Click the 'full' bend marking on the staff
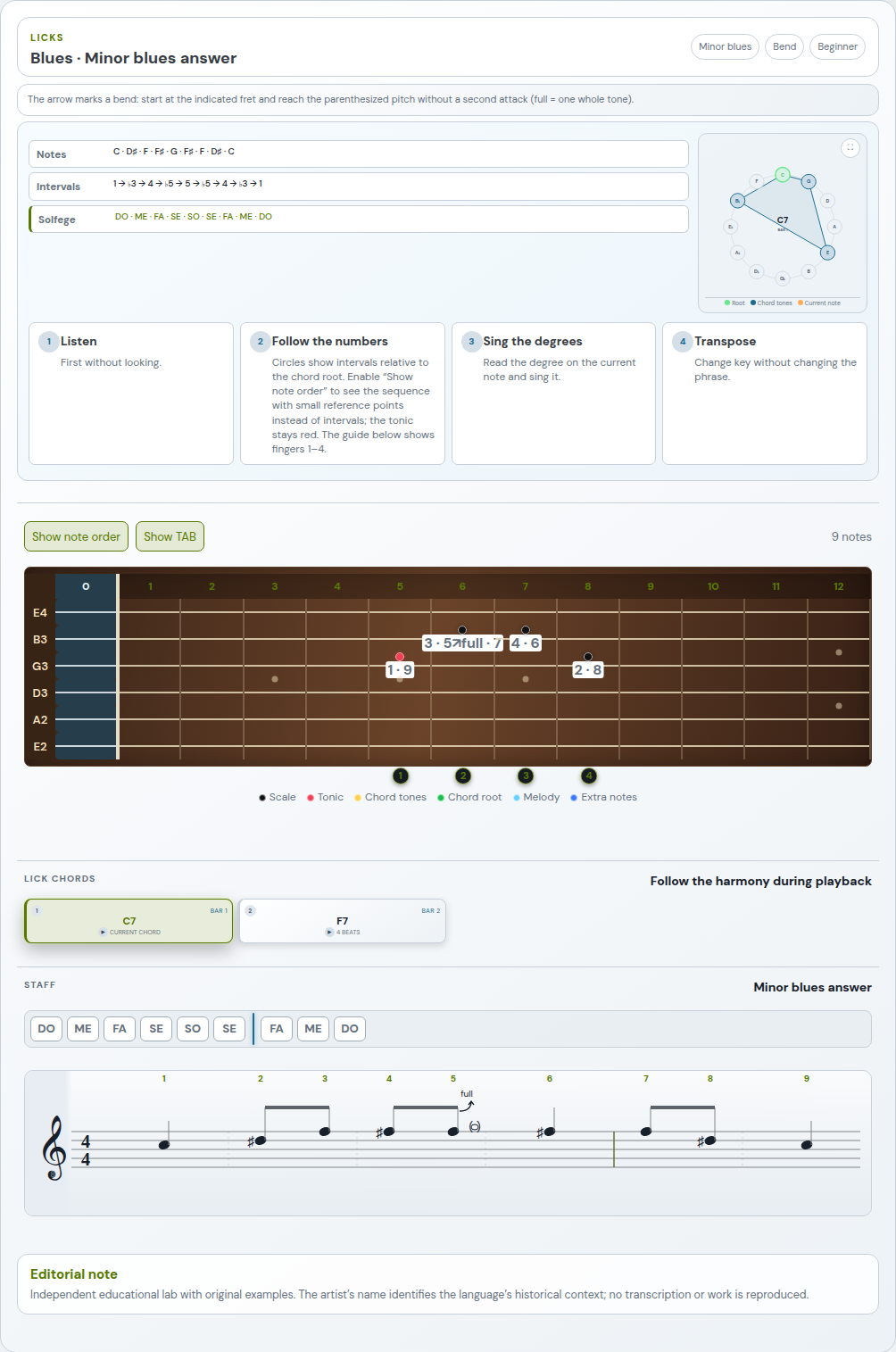 (x=467, y=1094)
